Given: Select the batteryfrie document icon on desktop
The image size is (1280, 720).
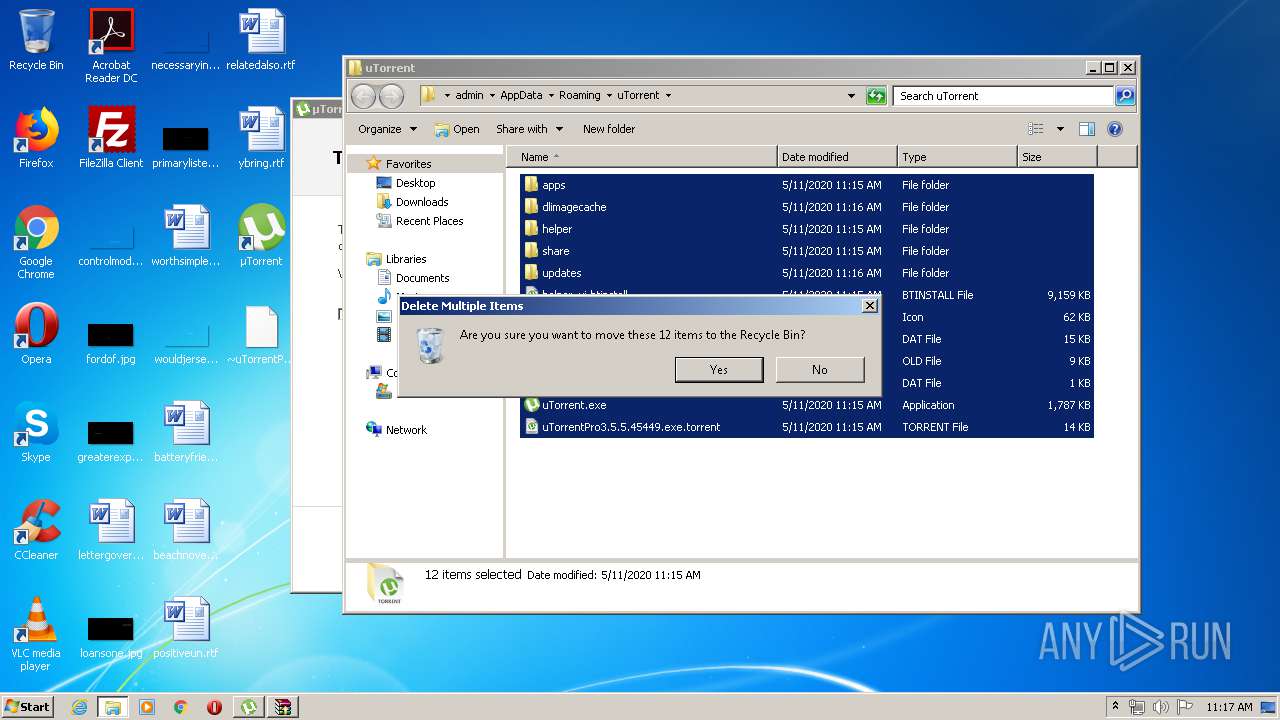Looking at the screenshot, I should pos(186,432).
